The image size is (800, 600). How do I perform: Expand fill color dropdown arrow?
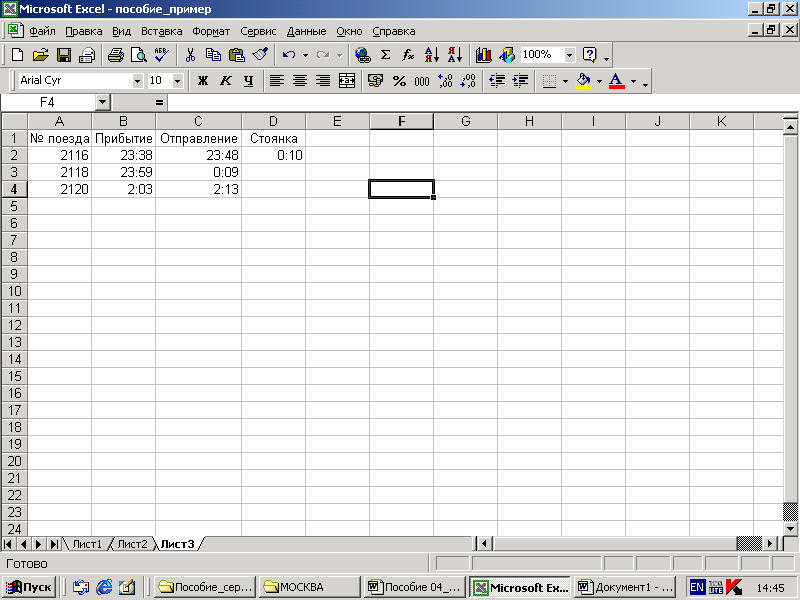click(x=599, y=81)
